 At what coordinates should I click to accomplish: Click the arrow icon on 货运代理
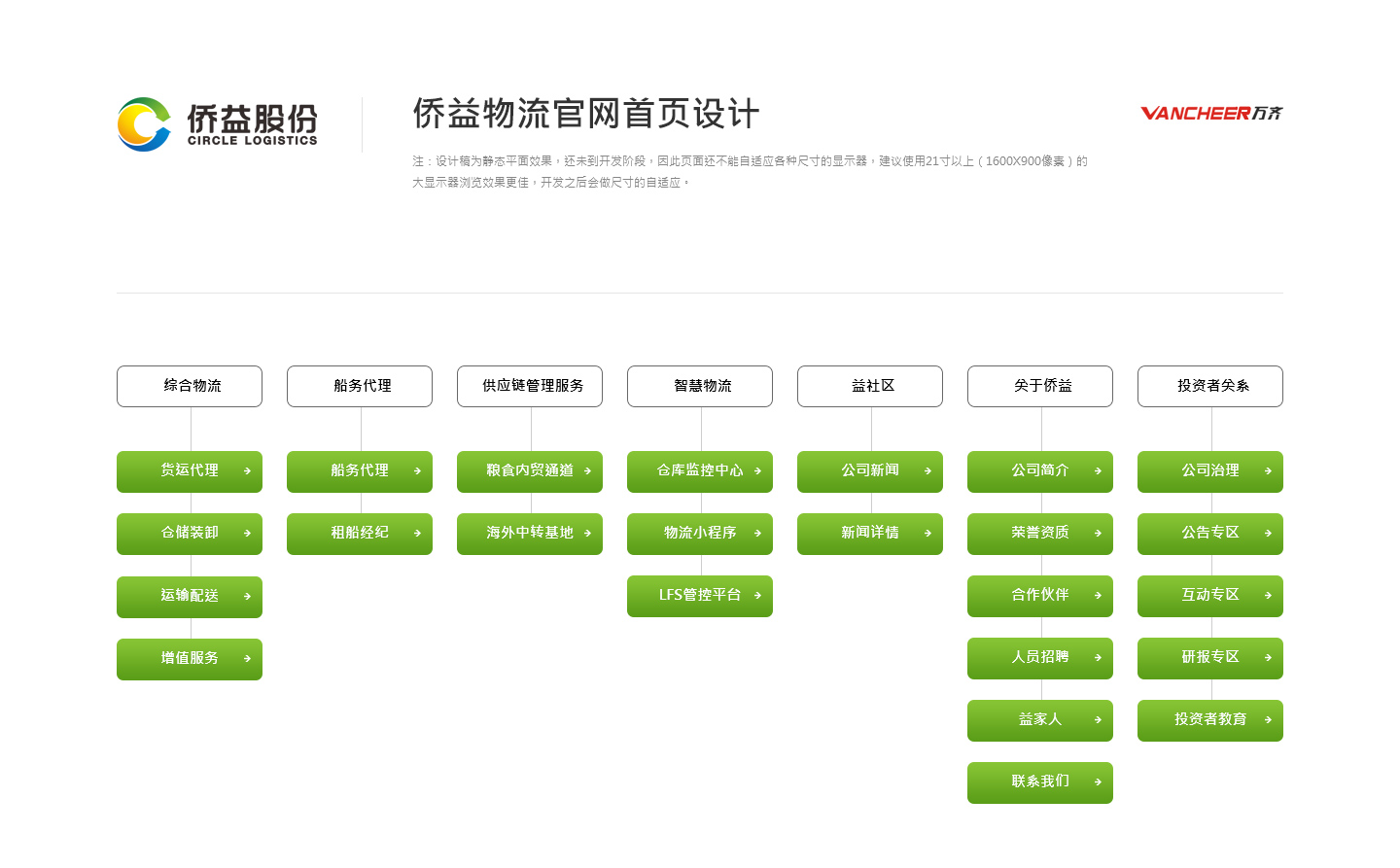tap(247, 471)
